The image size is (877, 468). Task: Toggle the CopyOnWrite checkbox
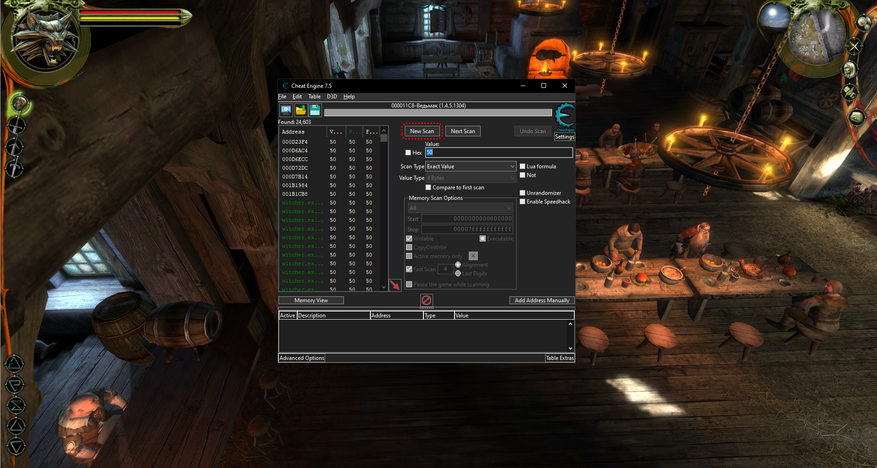(x=409, y=247)
